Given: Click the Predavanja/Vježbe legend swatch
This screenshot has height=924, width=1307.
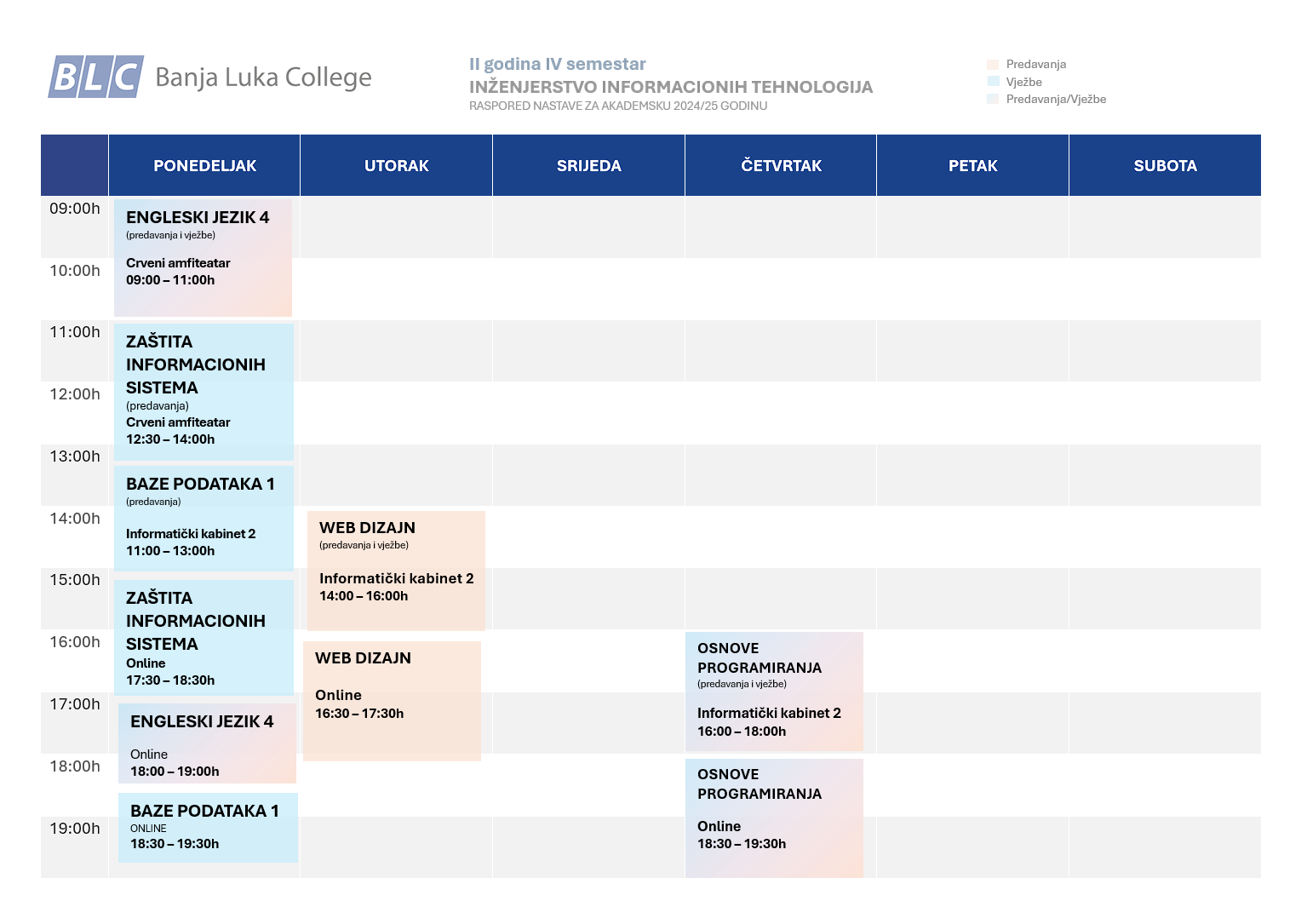Looking at the screenshot, I should coord(993,99).
